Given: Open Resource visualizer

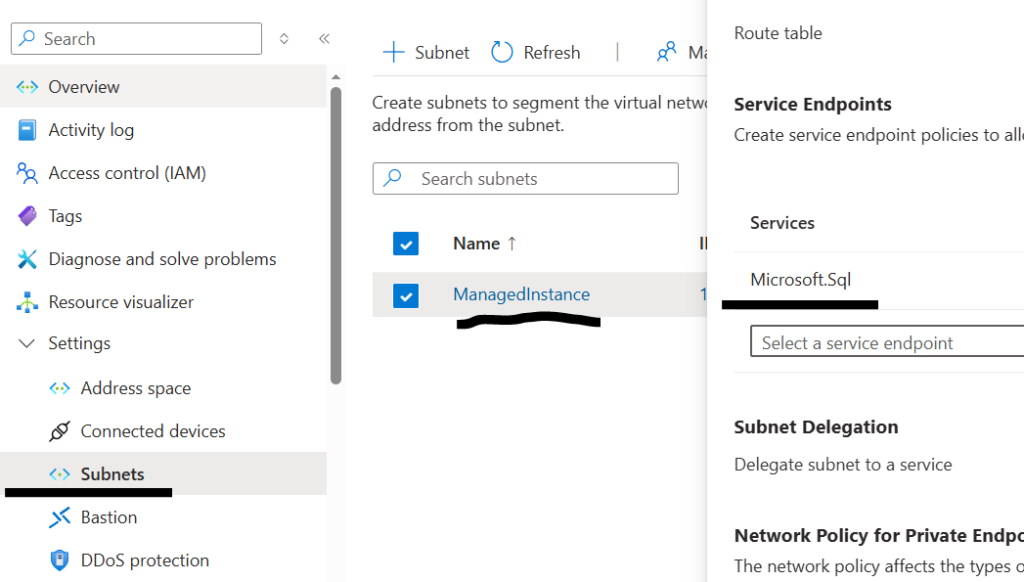Looking at the screenshot, I should click(x=163, y=302).
